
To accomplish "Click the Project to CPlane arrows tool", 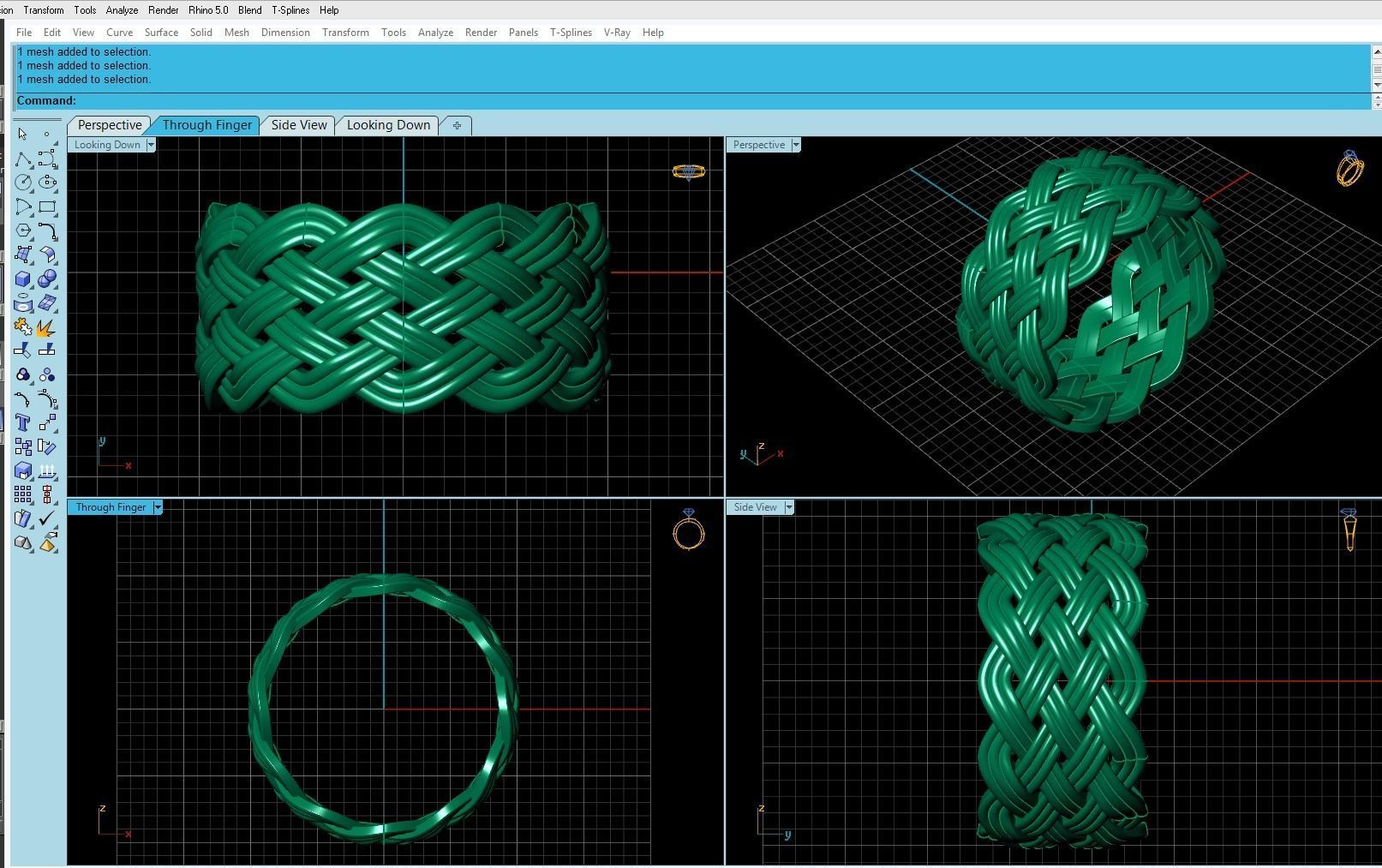I will [47, 470].
